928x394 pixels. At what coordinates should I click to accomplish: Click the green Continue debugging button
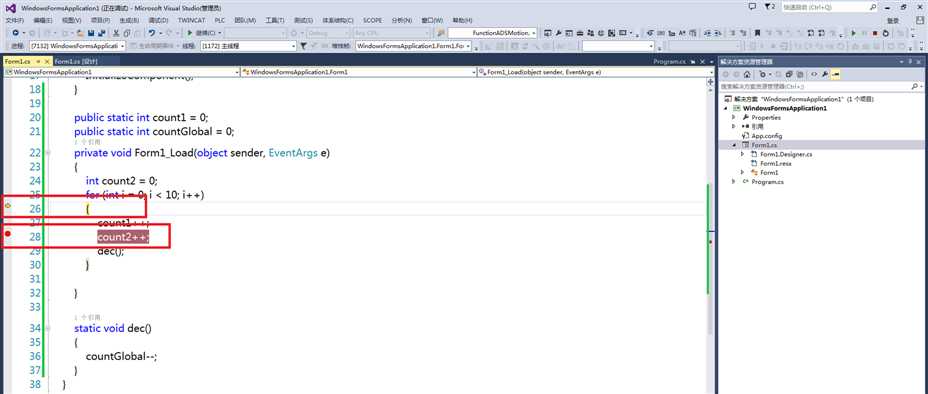(x=190, y=33)
